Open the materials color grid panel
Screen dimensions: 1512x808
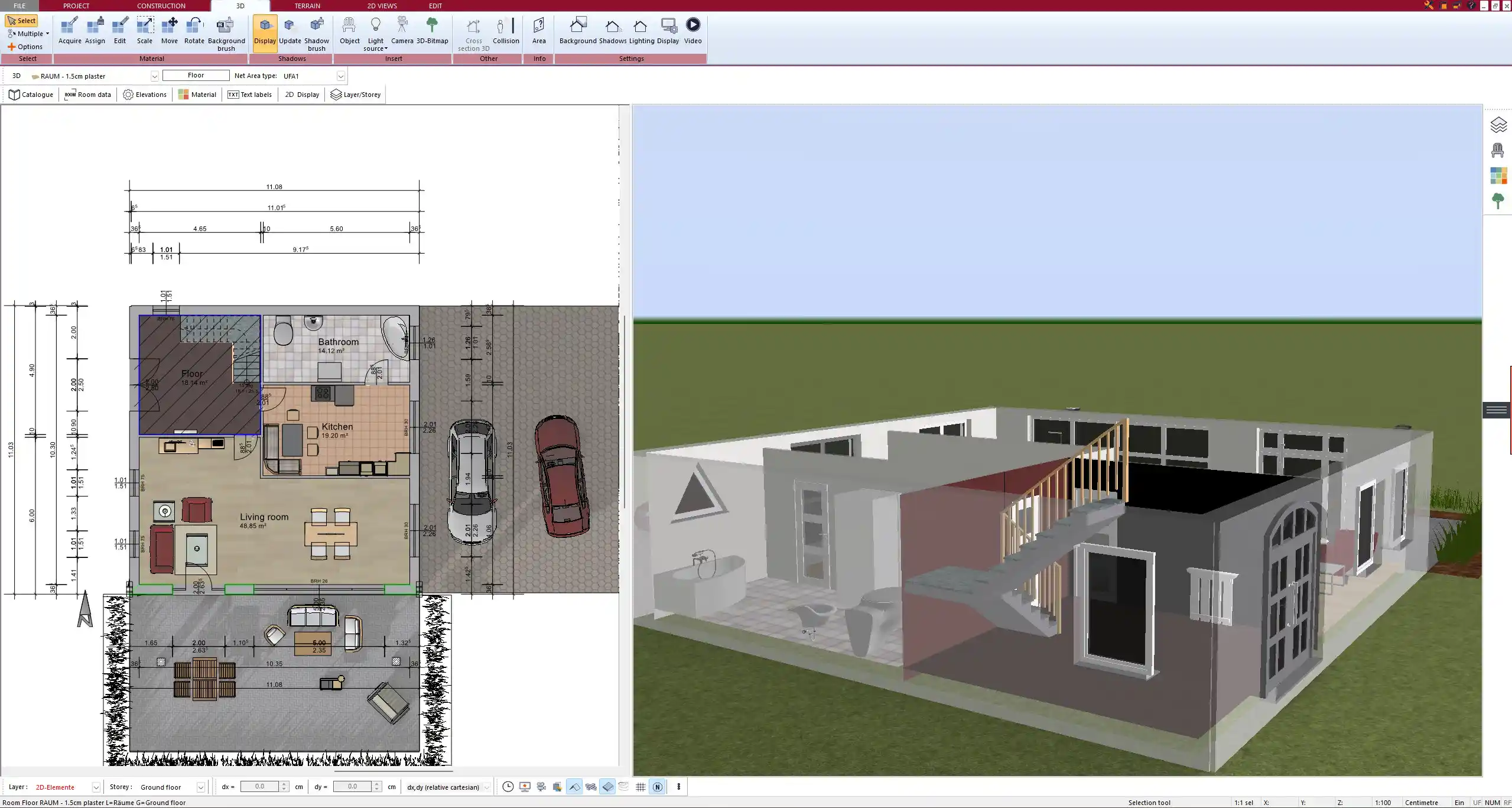pyautogui.click(x=1498, y=175)
